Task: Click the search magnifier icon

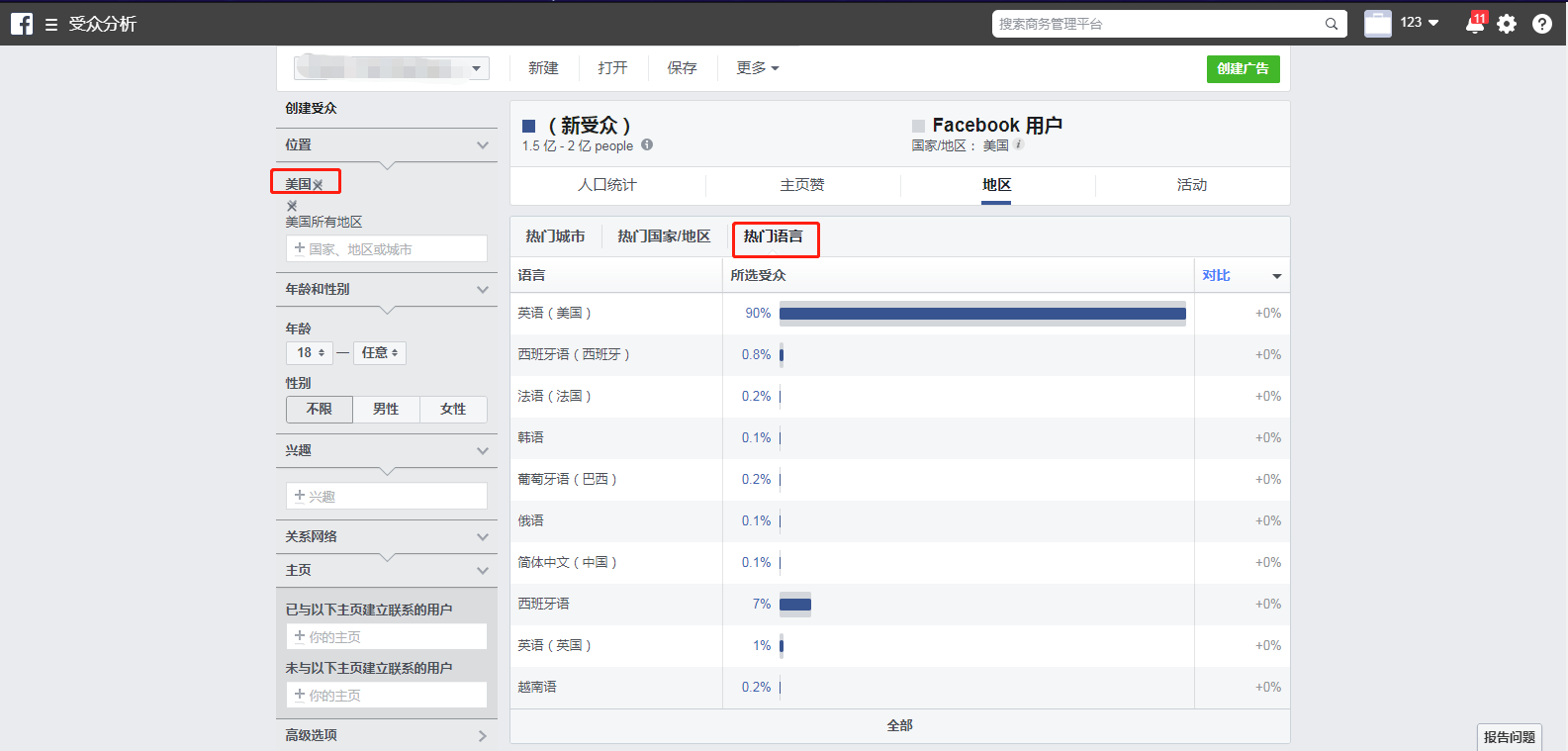Action: 1332,24
